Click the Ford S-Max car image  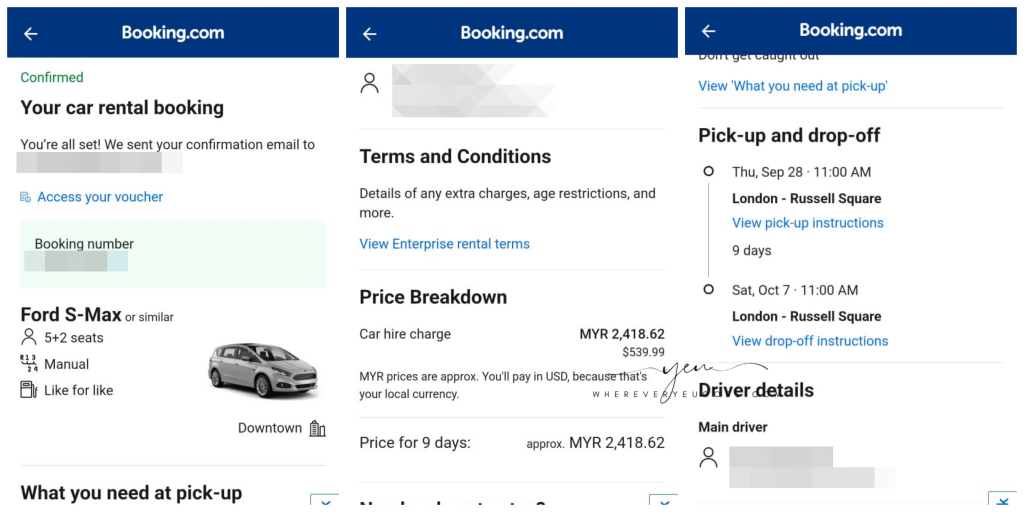tap(264, 370)
